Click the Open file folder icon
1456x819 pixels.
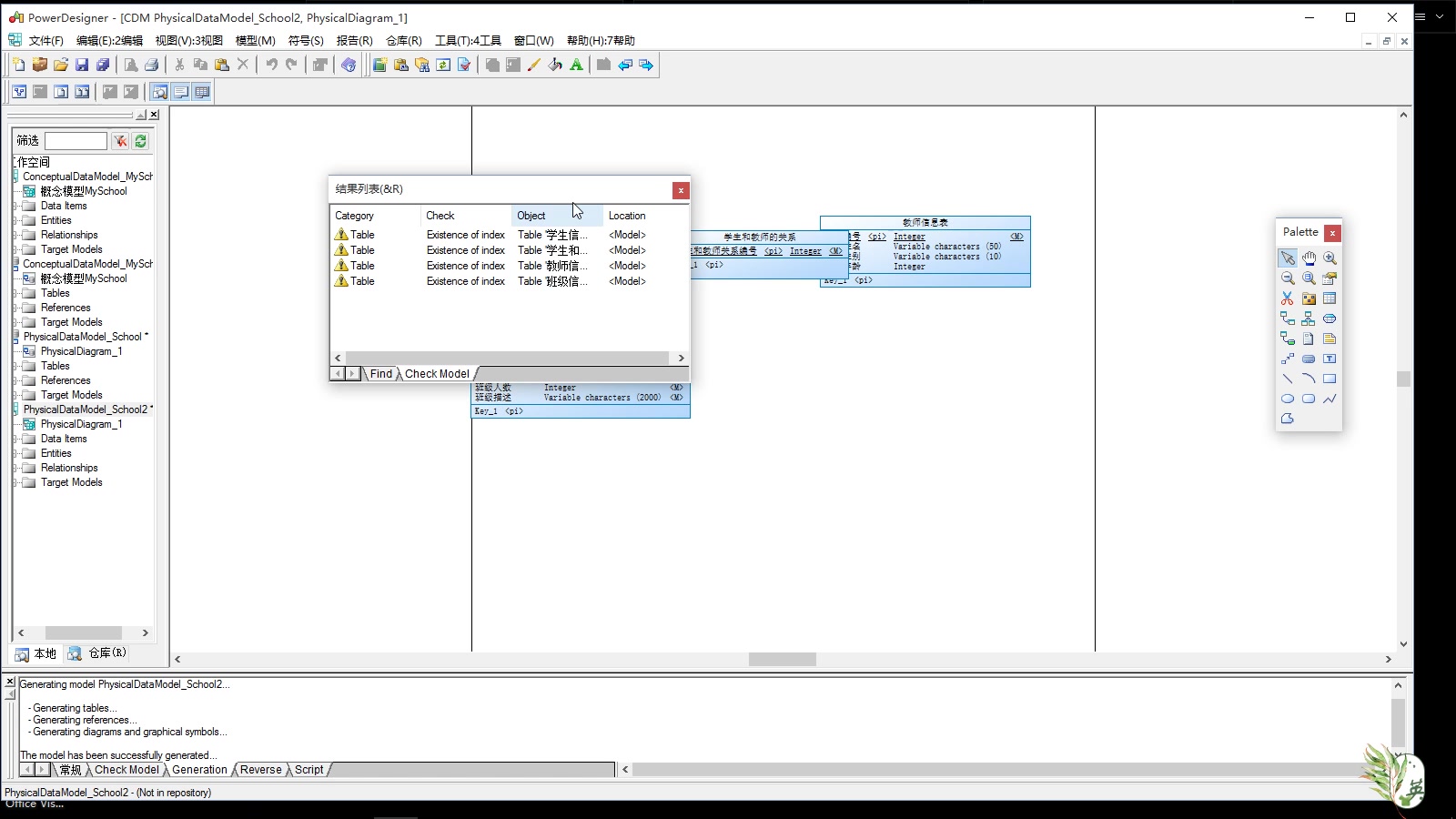pyautogui.click(x=61, y=65)
